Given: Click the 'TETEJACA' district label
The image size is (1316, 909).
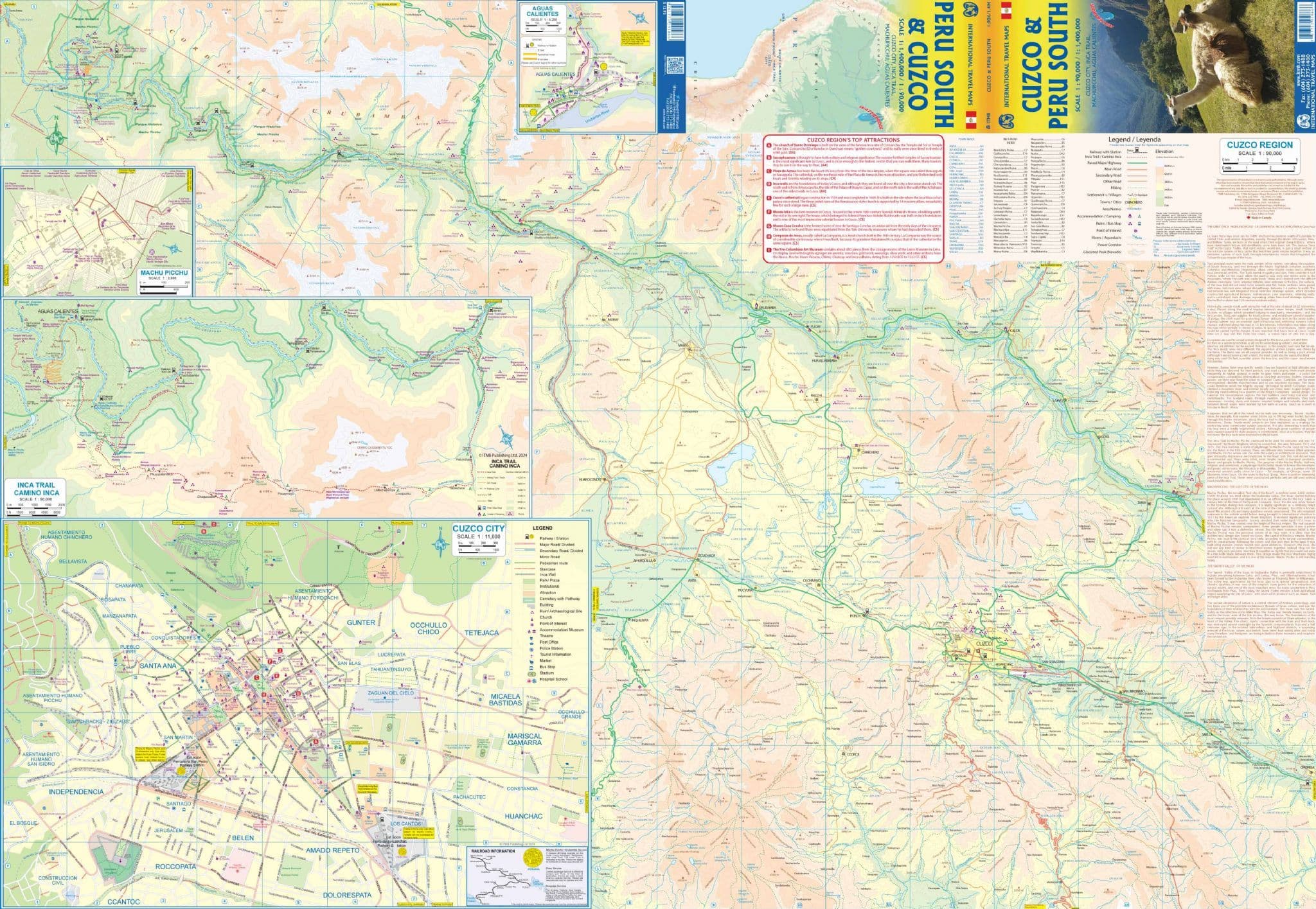Looking at the screenshot, I should (481, 633).
